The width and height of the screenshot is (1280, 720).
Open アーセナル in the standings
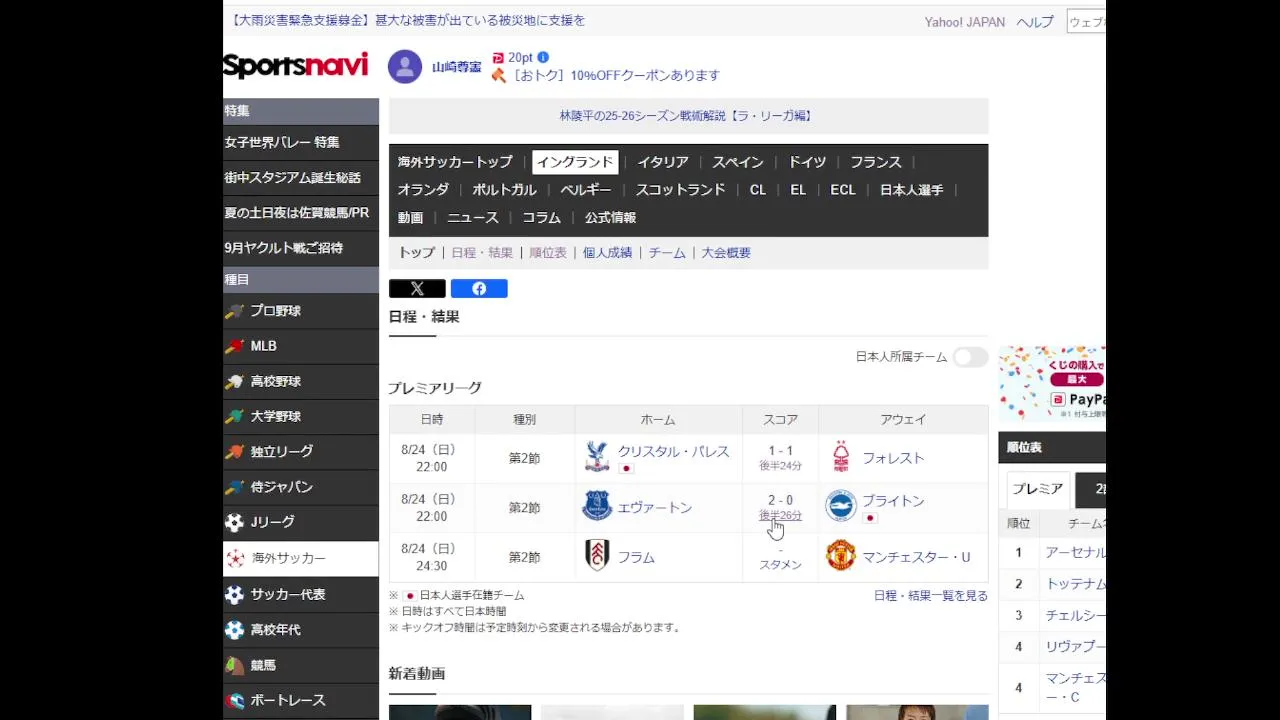pos(1076,553)
